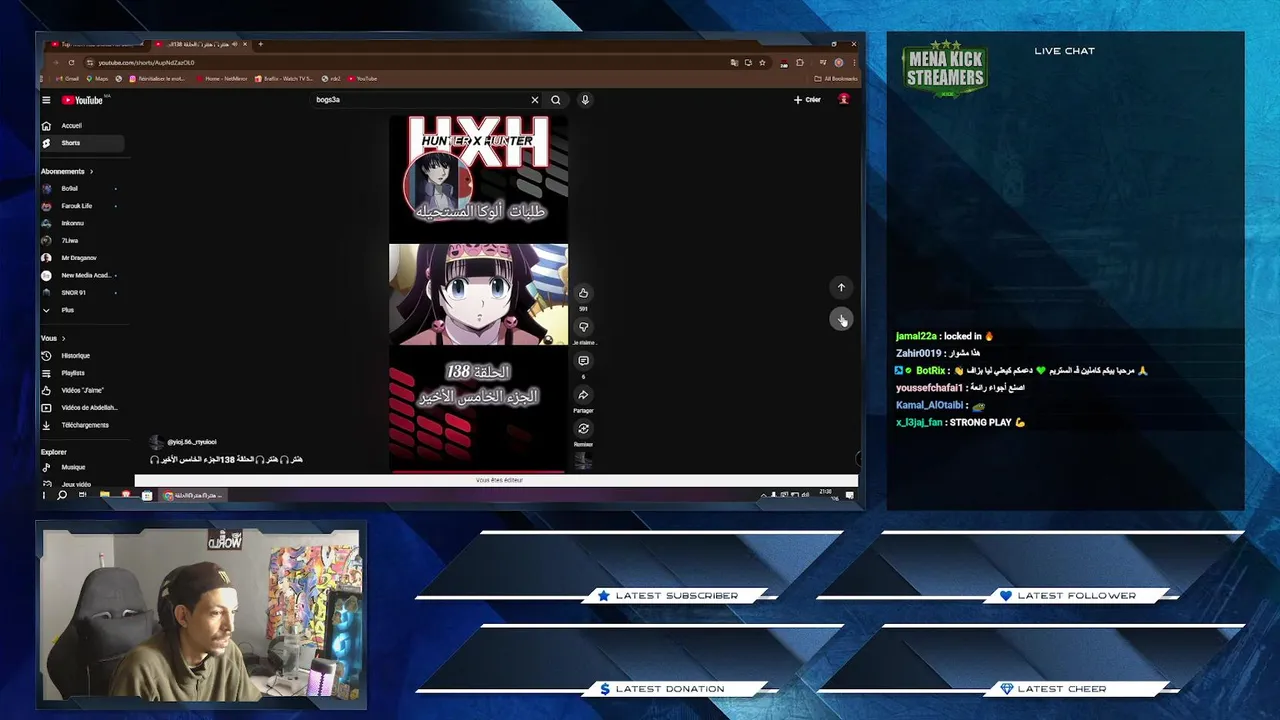Screen dimensions: 1280x720
Task: Open Playlists in the sidebar
Action: pos(82,373)
